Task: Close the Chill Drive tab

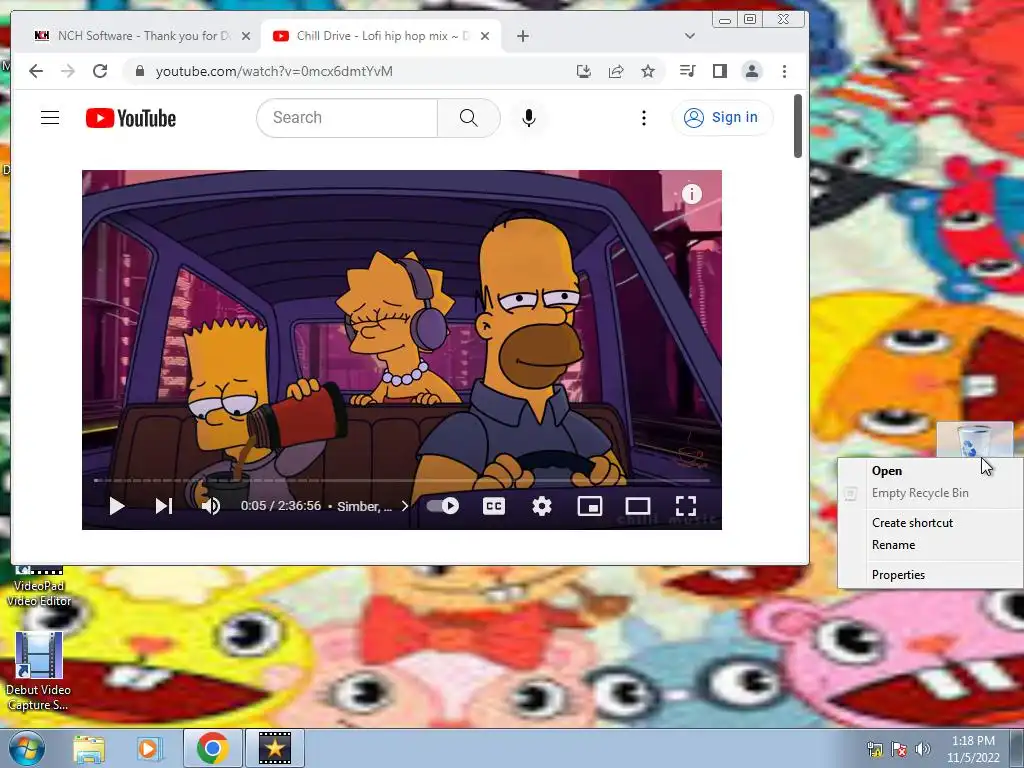Action: tap(485, 36)
